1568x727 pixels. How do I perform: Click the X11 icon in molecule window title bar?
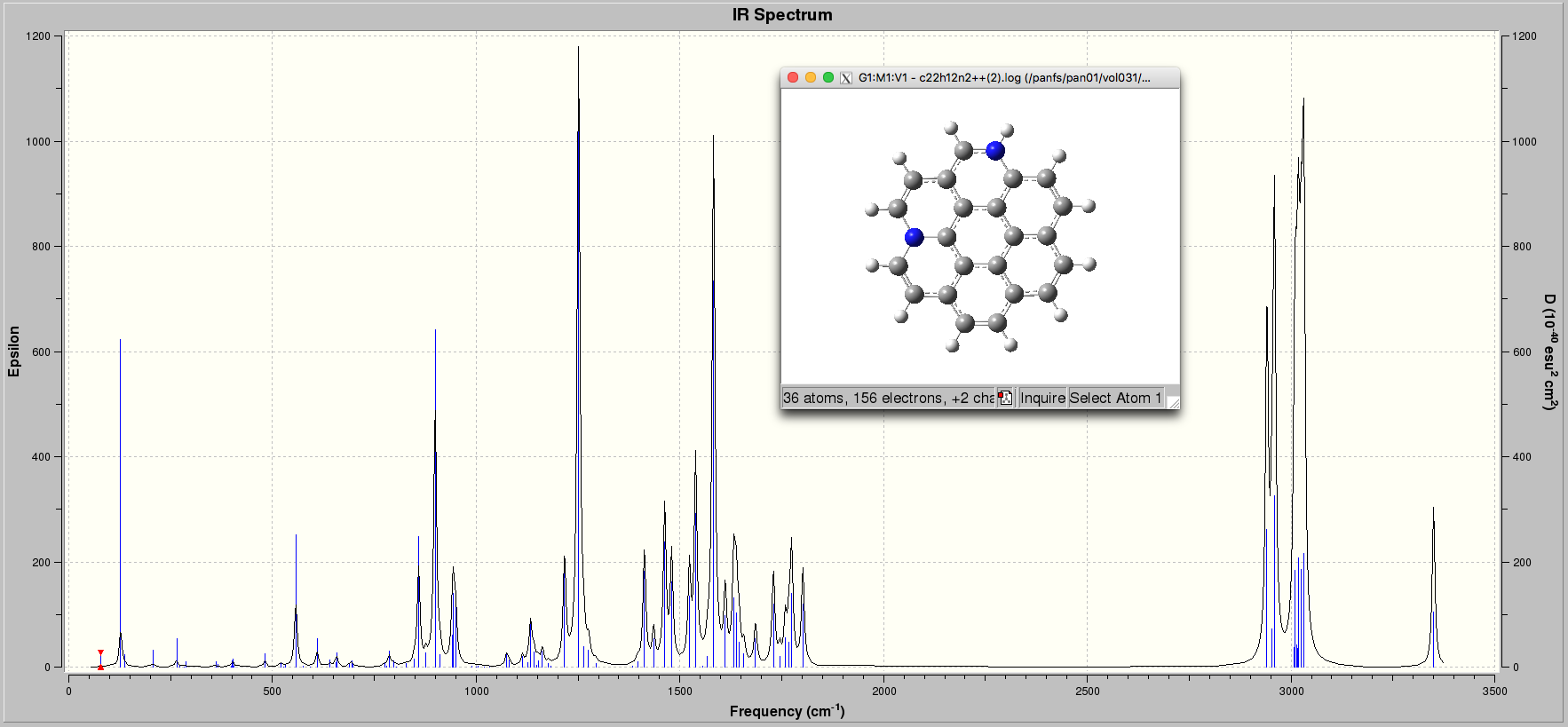(x=846, y=78)
